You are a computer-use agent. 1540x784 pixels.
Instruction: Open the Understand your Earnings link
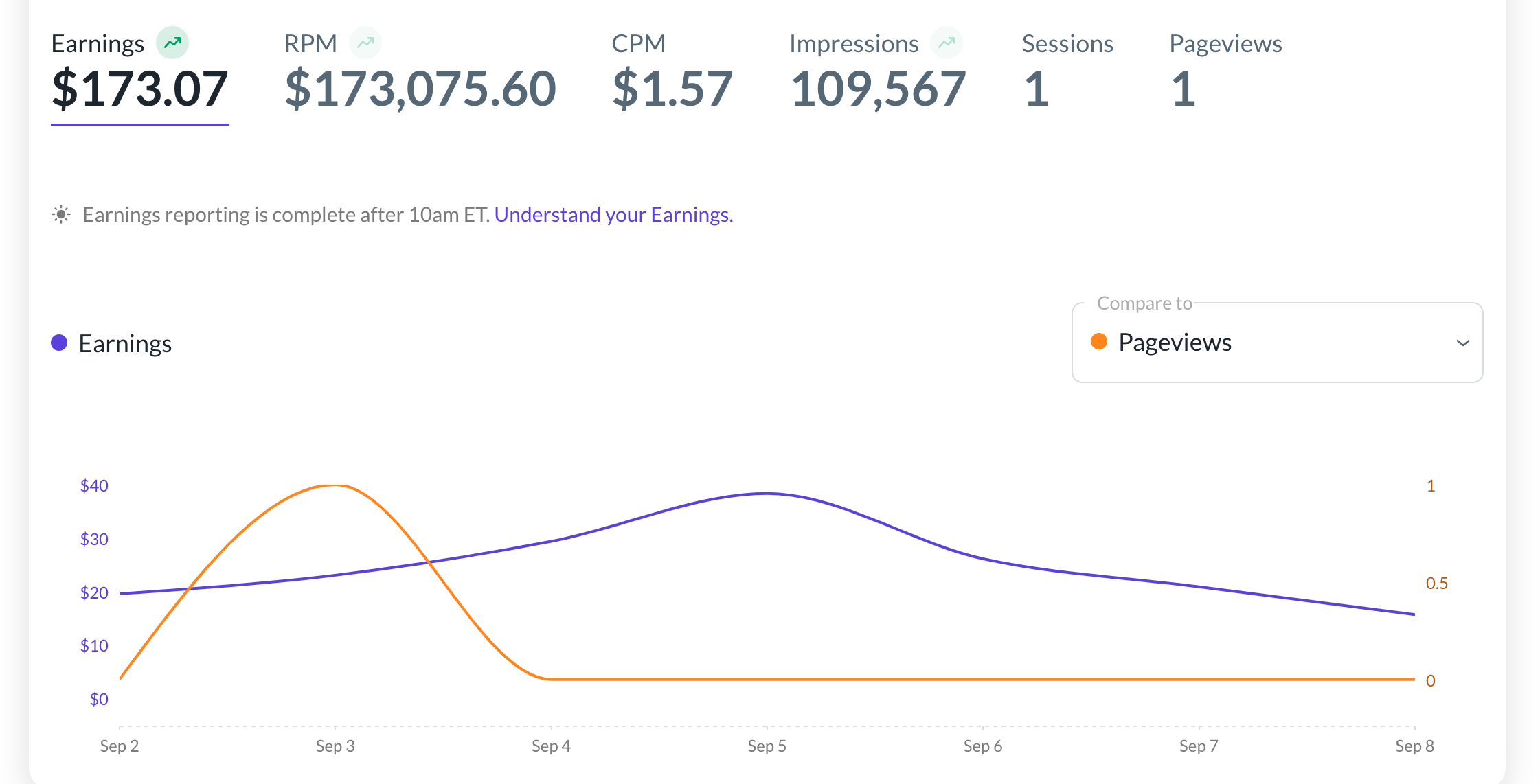(613, 215)
